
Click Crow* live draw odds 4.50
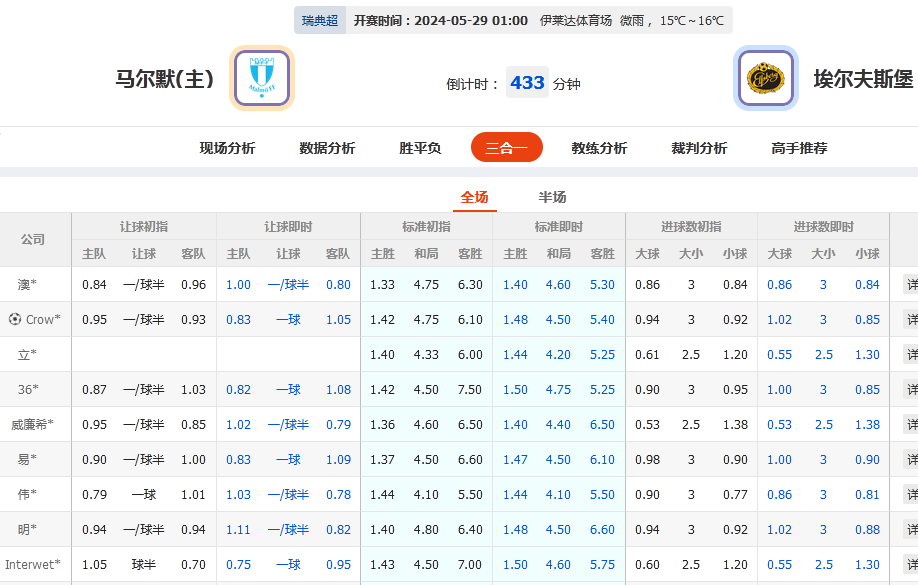(x=559, y=320)
